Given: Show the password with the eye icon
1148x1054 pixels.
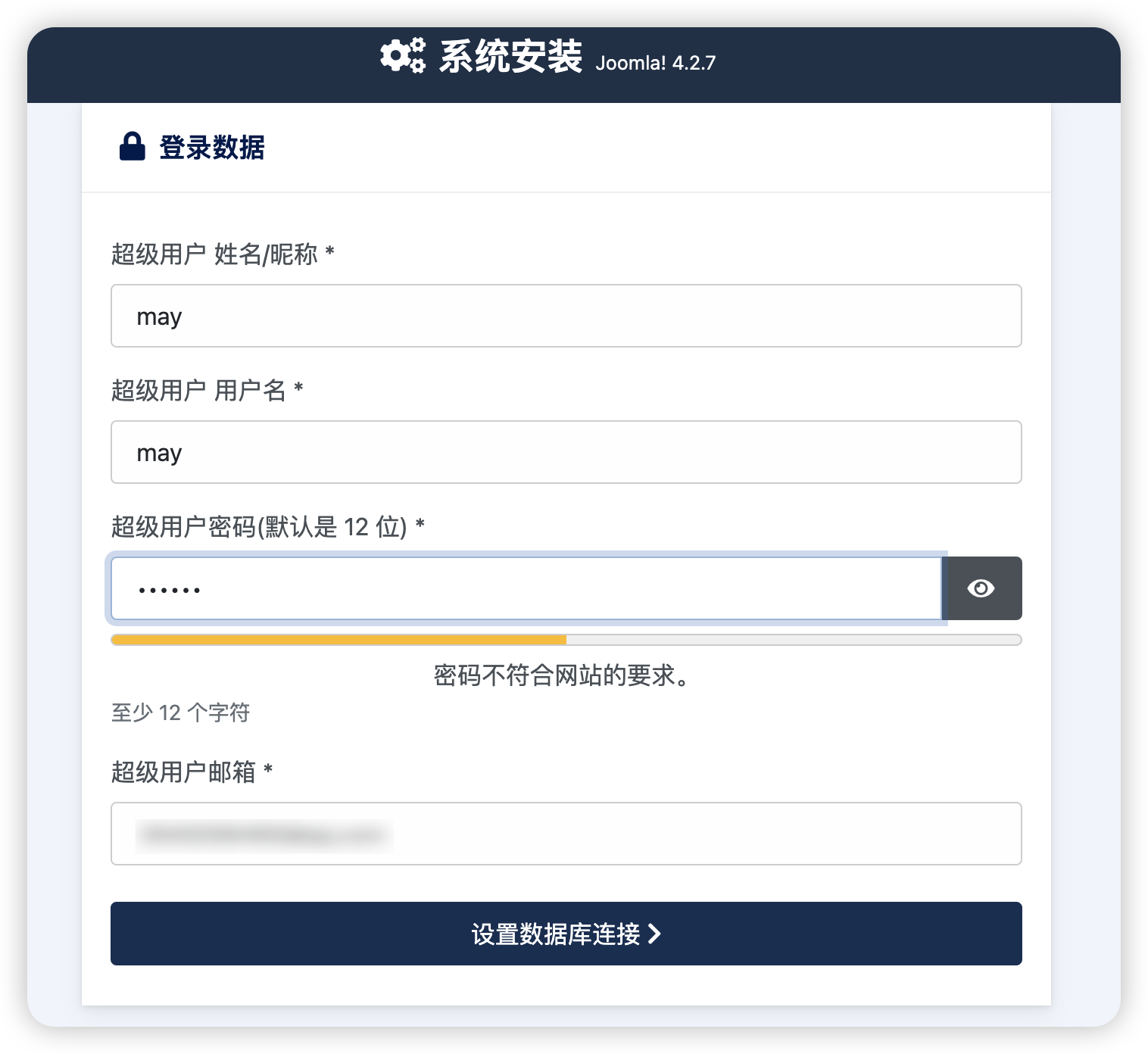Looking at the screenshot, I should (x=981, y=588).
